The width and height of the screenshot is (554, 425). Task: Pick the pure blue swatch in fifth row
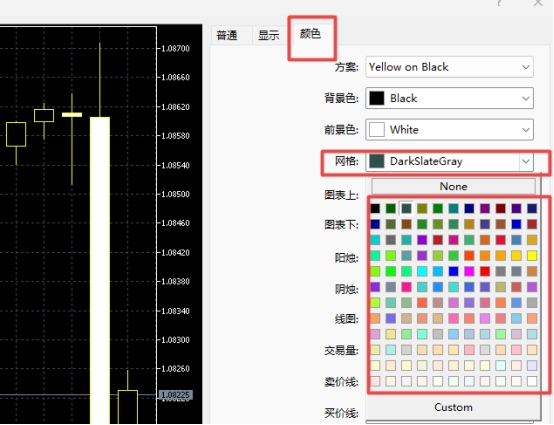click(453, 271)
